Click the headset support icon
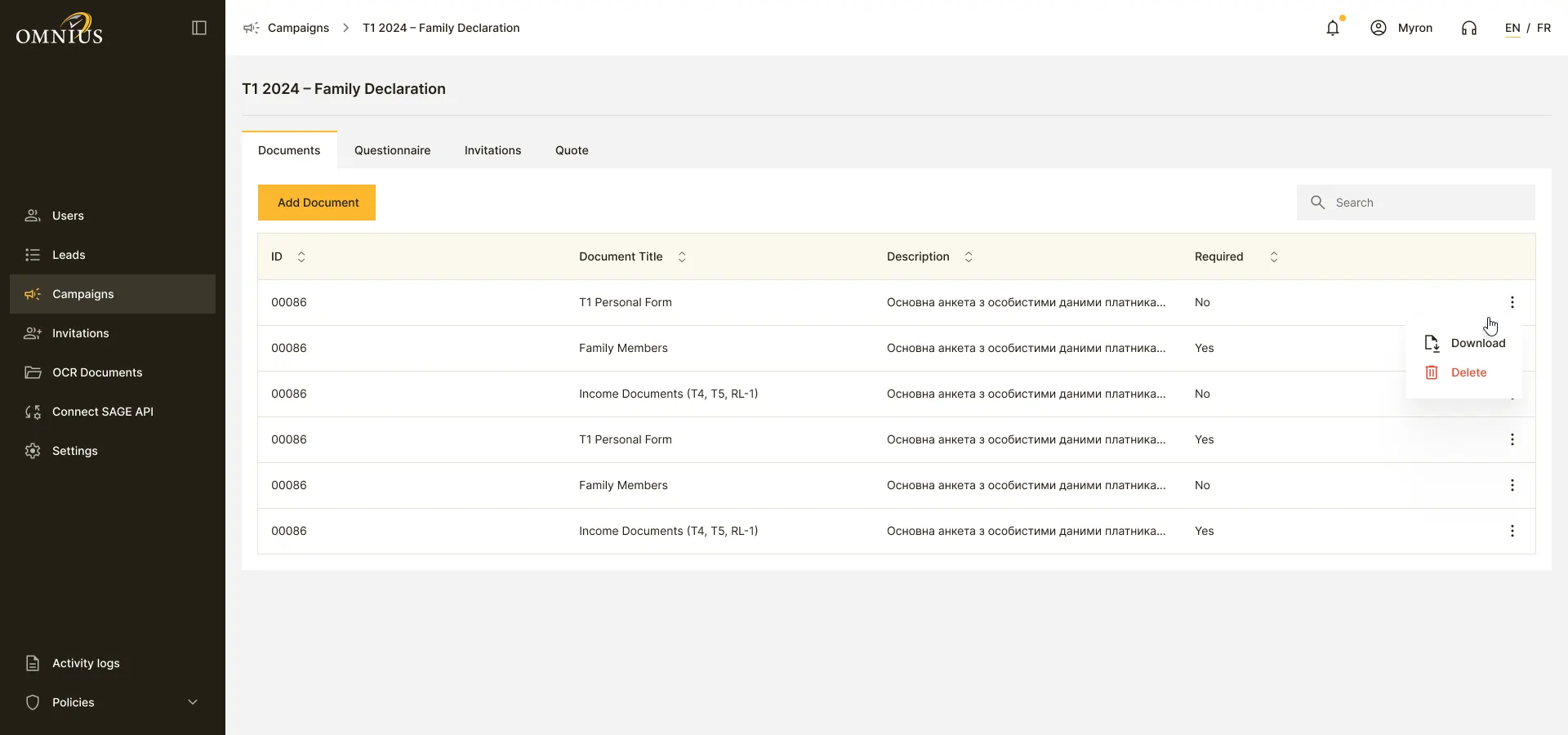Image resolution: width=1568 pixels, height=735 pixels. click(x=1469, y=28)
